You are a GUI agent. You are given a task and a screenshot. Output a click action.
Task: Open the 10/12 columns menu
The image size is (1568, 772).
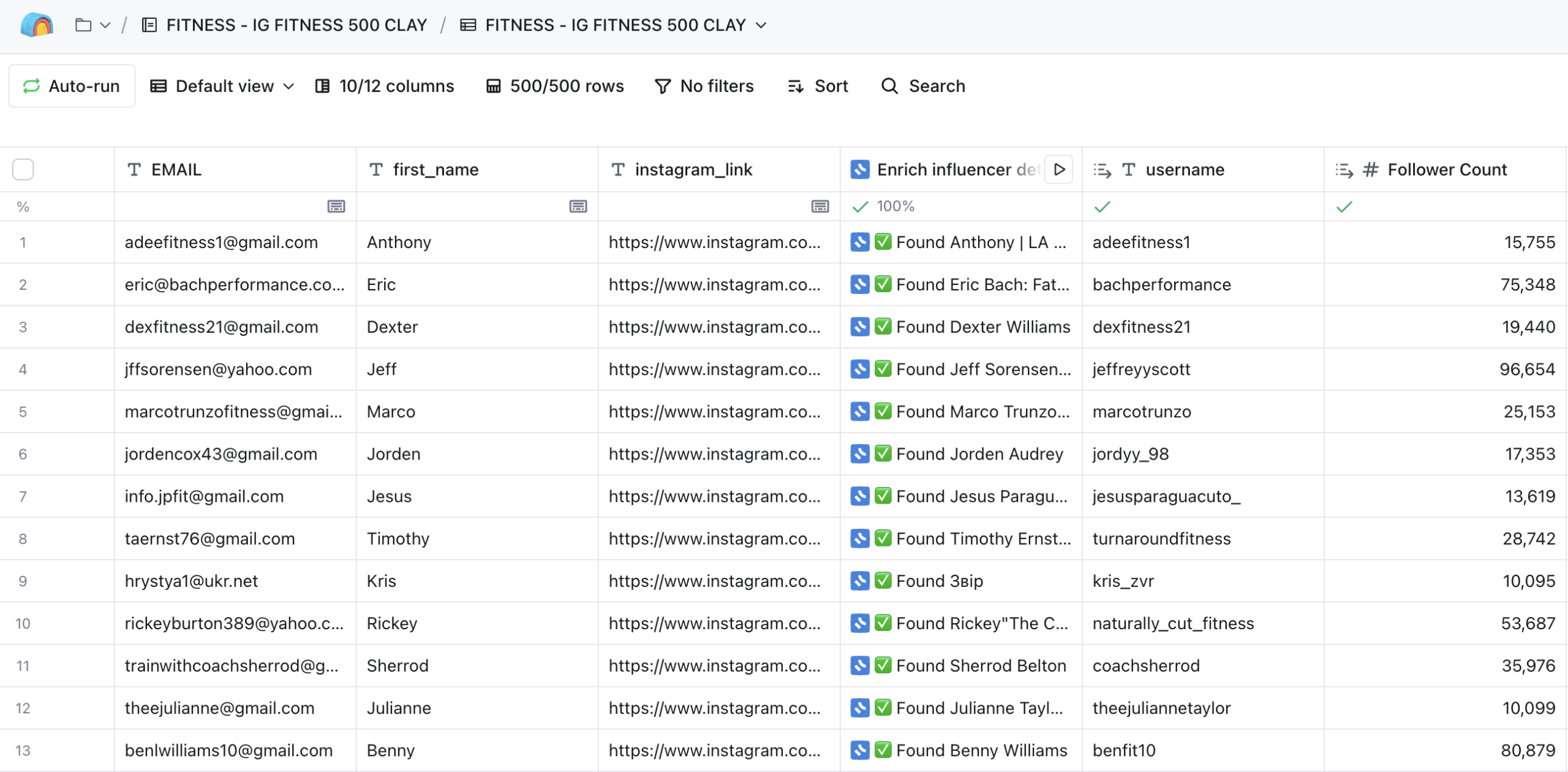click(x=385, y=86)
